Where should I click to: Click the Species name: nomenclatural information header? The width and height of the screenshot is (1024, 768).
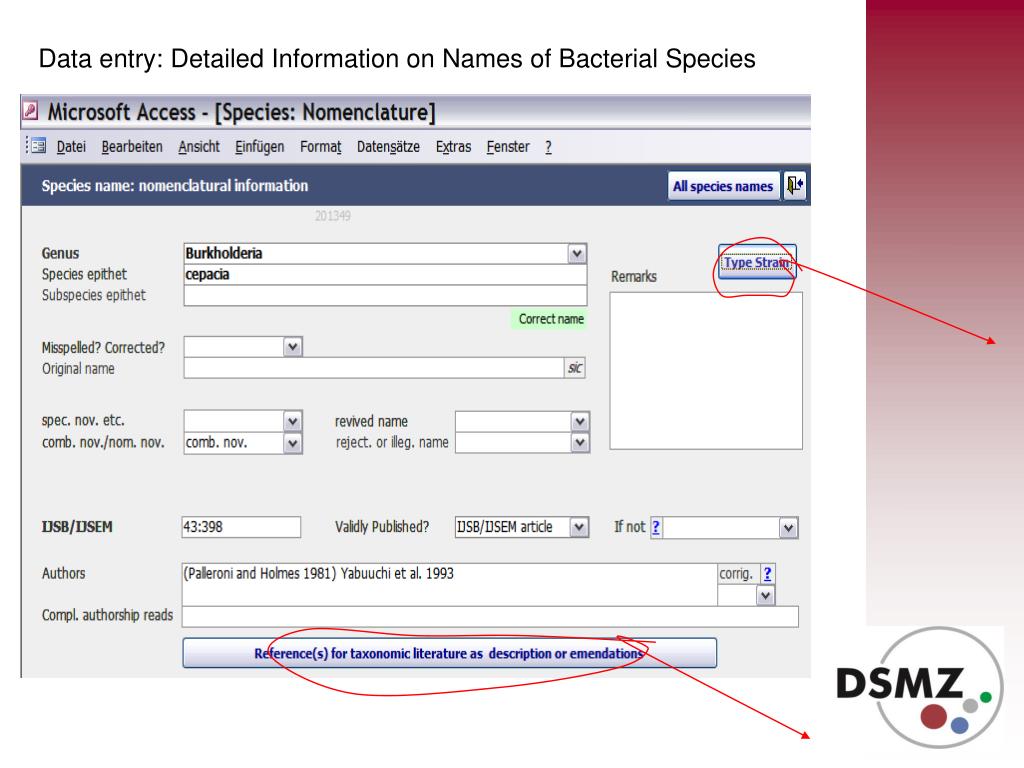pyautogui.click(x=174, y=185)
